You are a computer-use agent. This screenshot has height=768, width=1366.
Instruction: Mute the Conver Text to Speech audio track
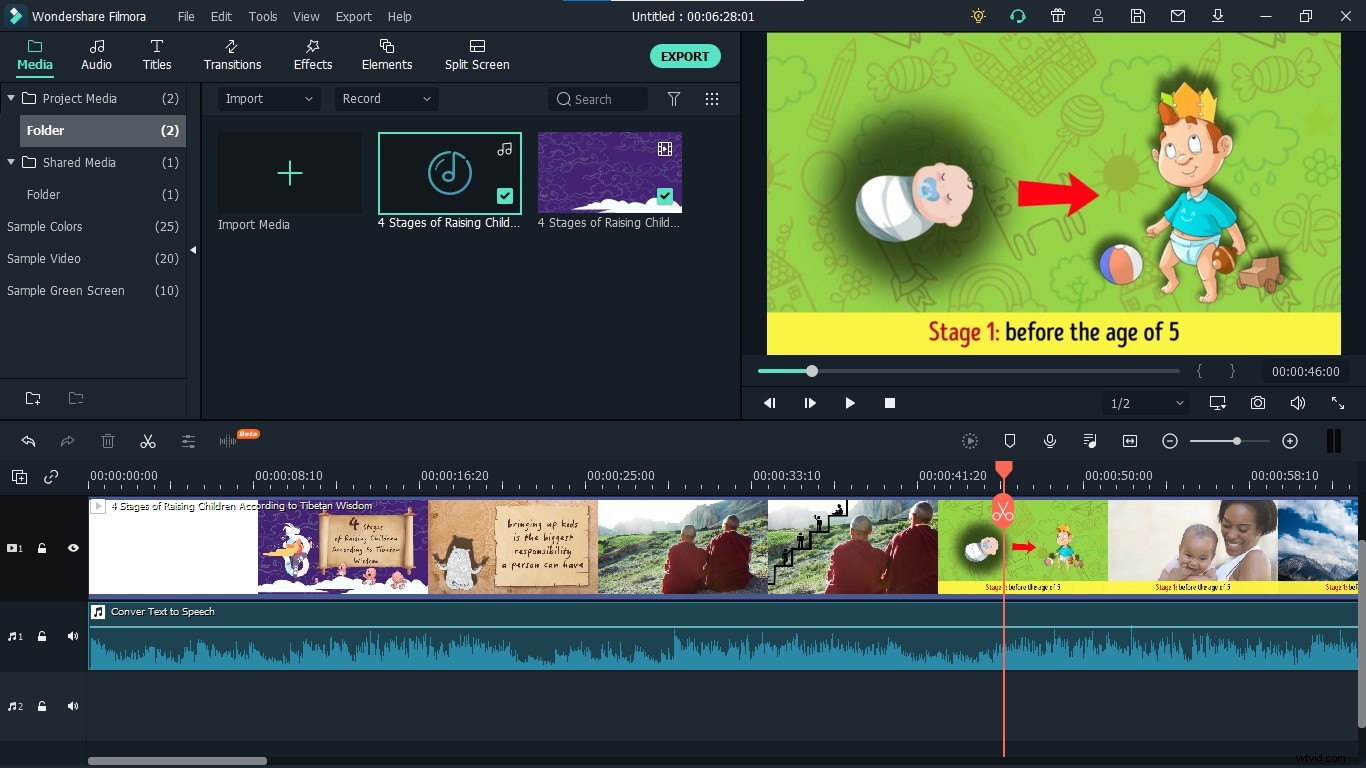point(72,636)
